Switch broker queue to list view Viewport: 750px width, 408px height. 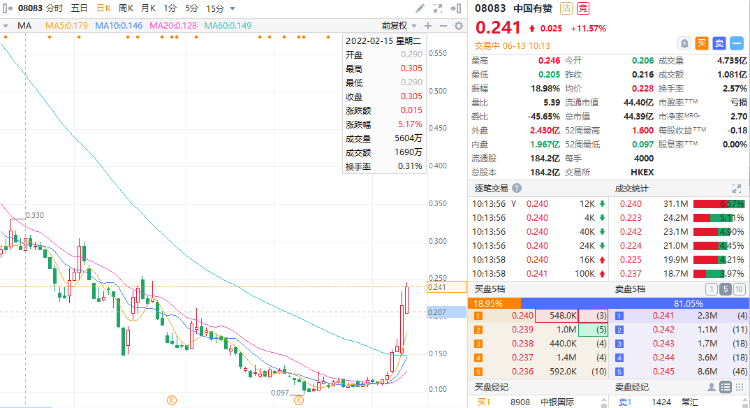tap(725, 387)
